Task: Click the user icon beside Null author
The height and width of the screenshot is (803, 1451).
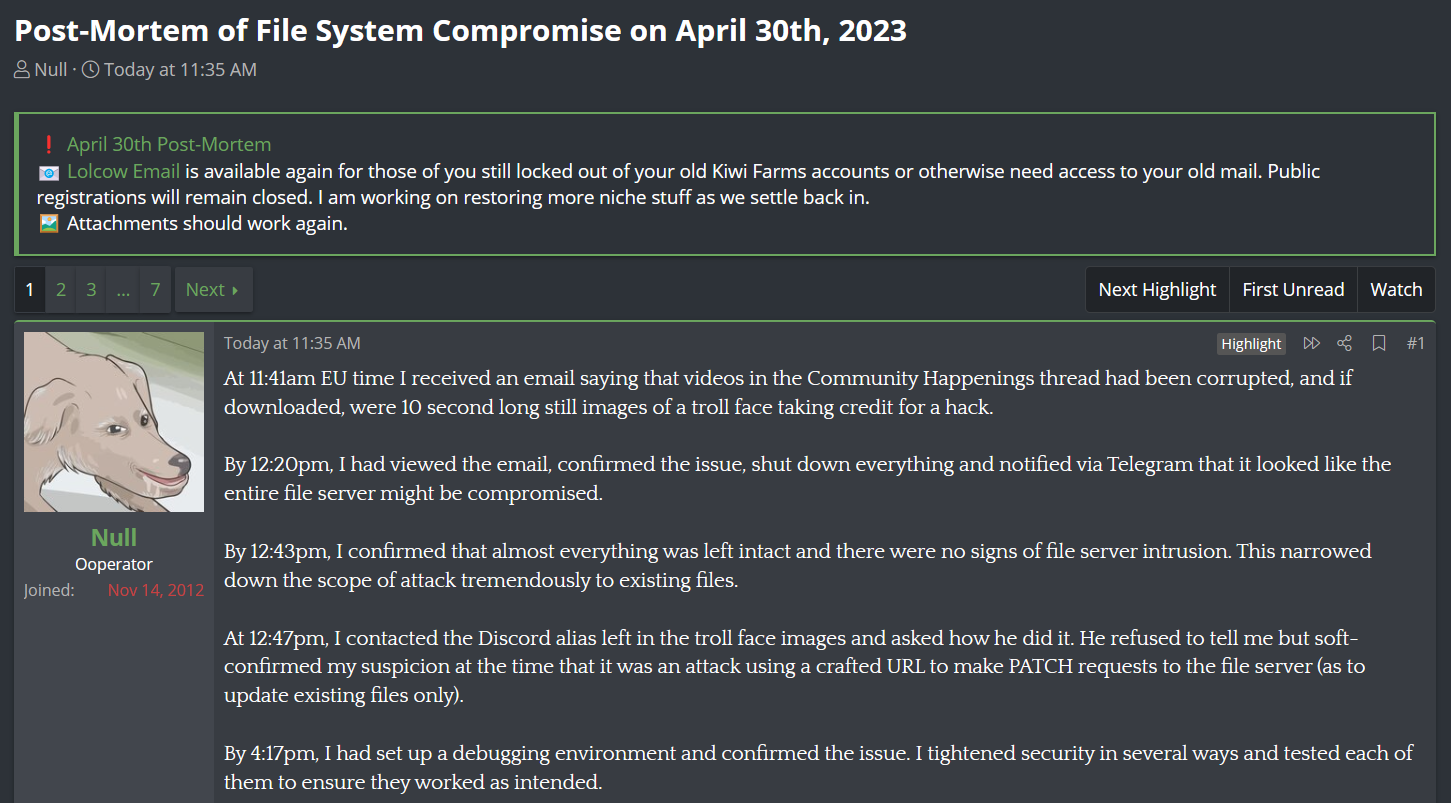Action: (22, 70)
